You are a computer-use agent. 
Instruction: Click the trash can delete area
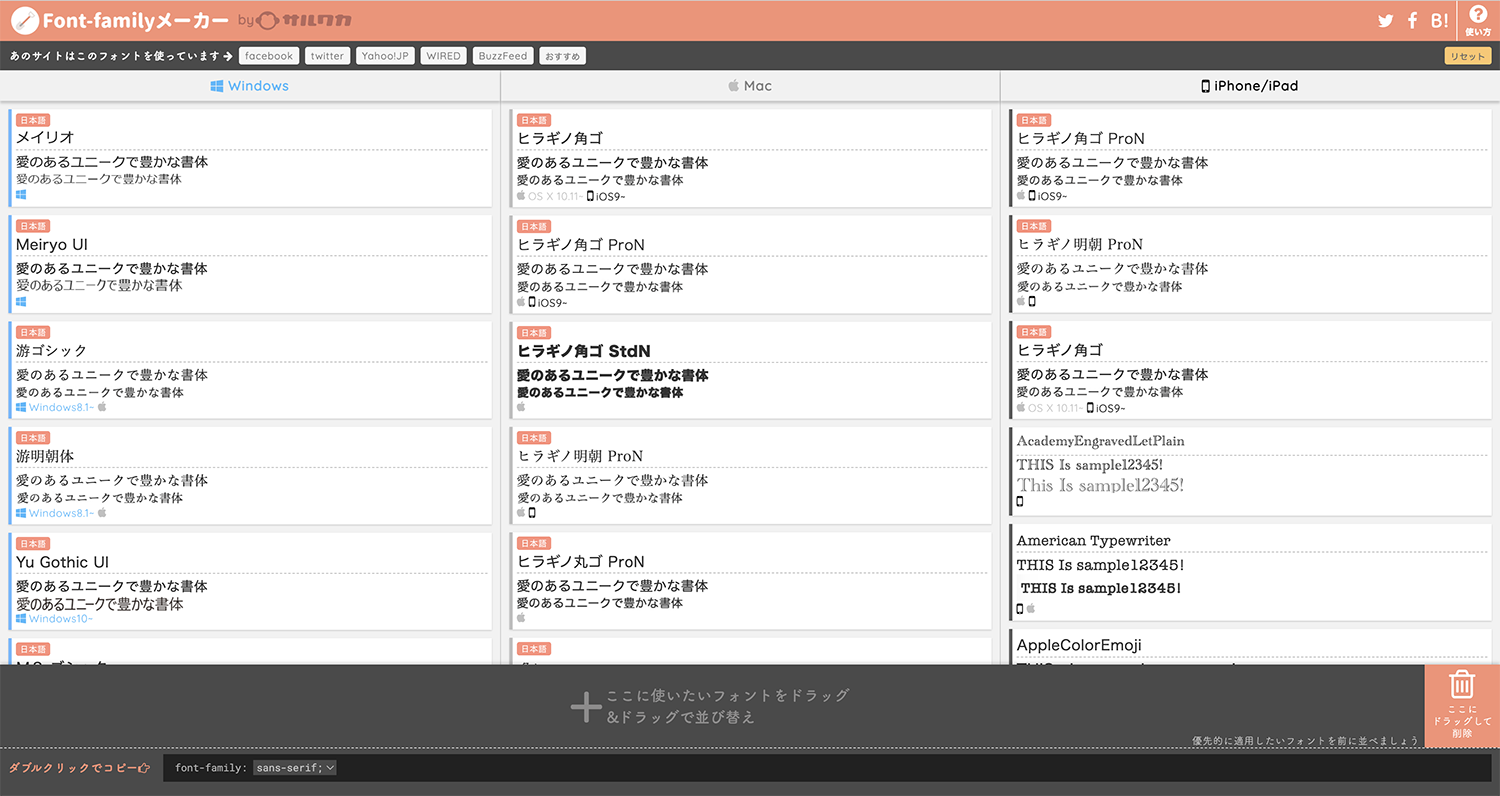(x=1462, y=706)
